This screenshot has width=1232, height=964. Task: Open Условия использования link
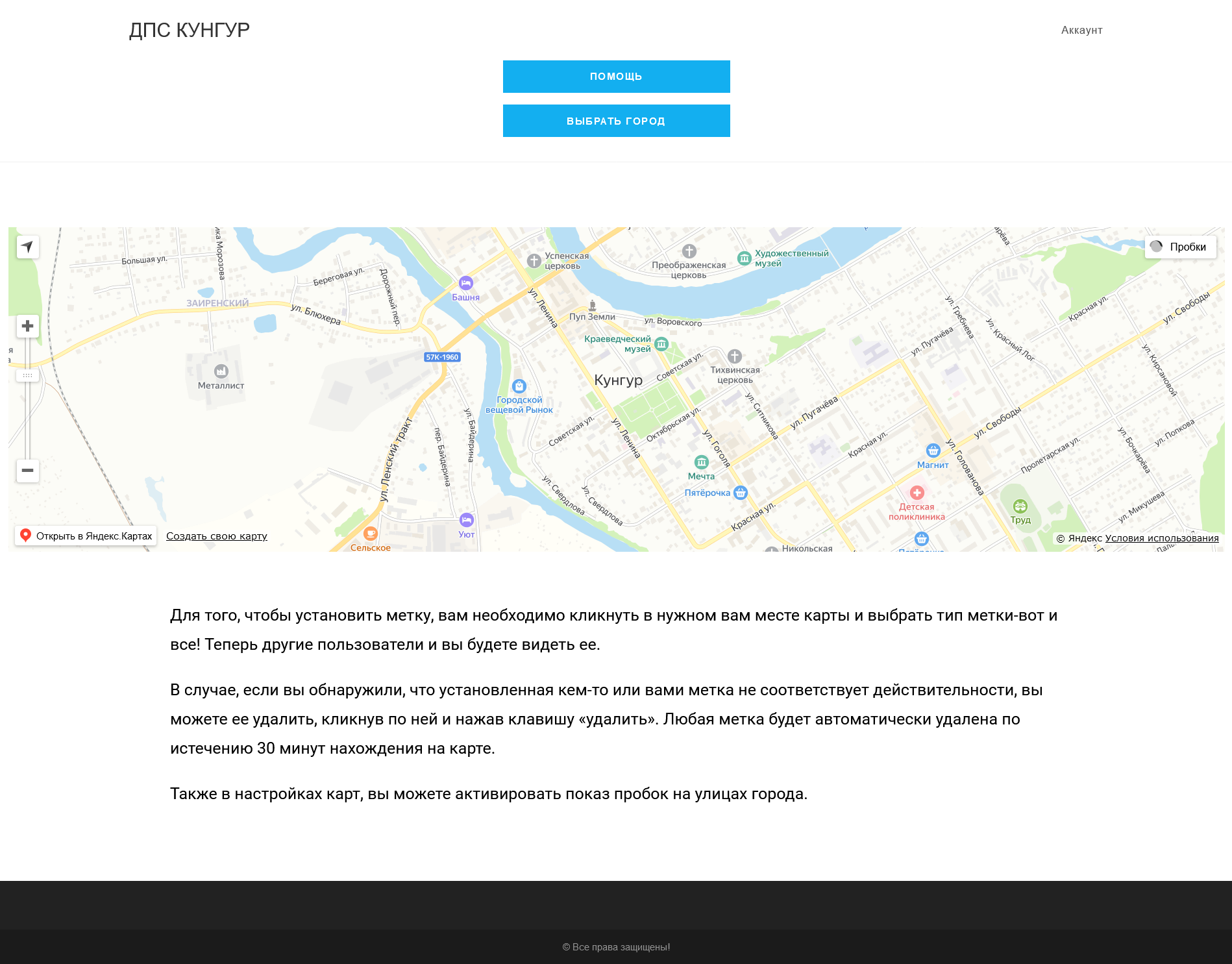coord(1162,538)
